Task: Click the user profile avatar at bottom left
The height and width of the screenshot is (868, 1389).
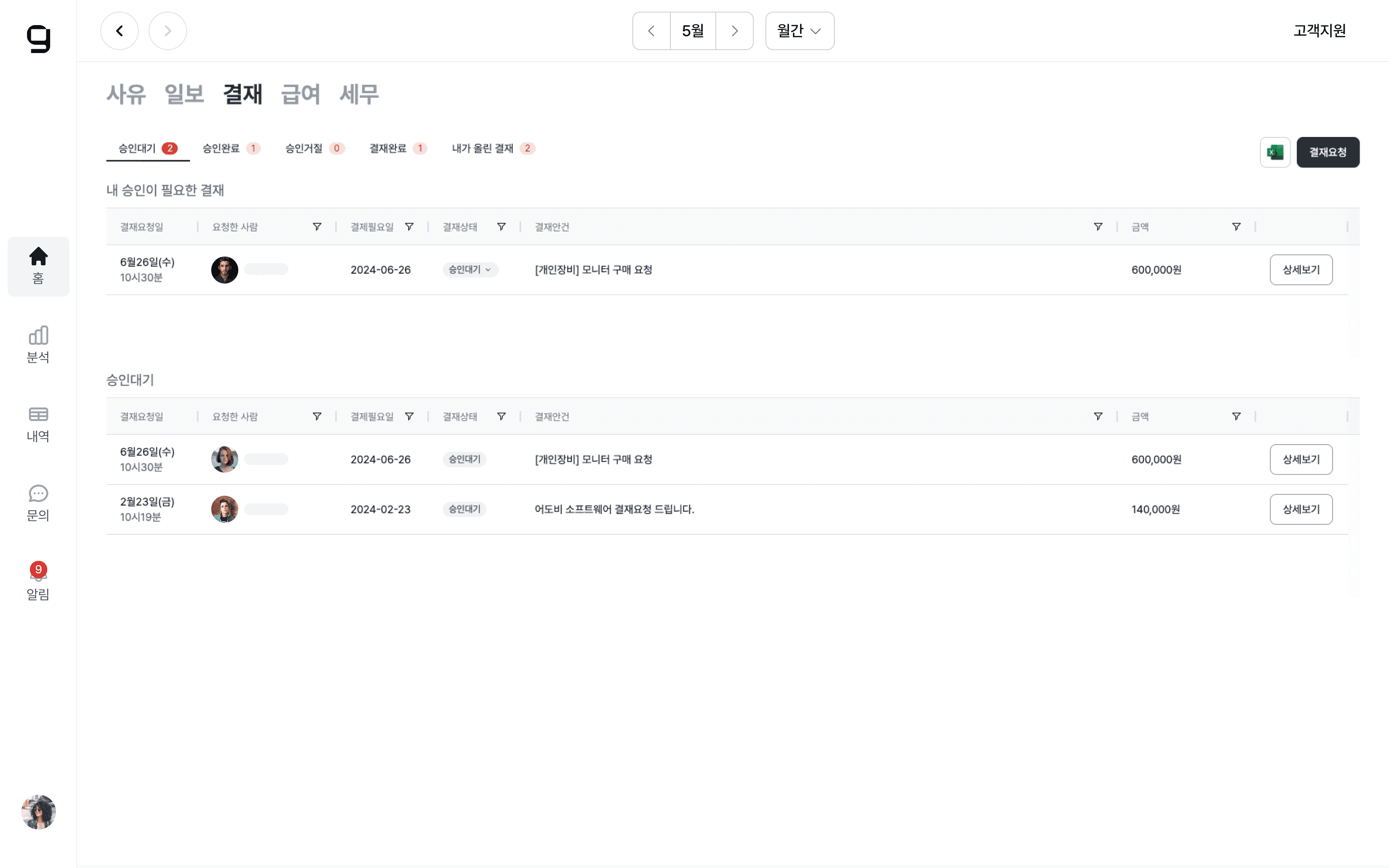Action: tap(38, 812)
